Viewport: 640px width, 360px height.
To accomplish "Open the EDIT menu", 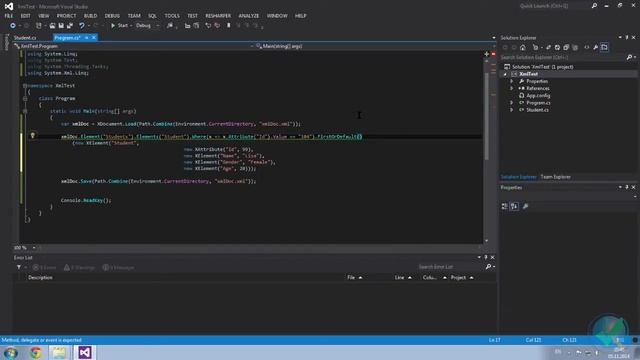I will pyautogui.click(x=25, y=16).
